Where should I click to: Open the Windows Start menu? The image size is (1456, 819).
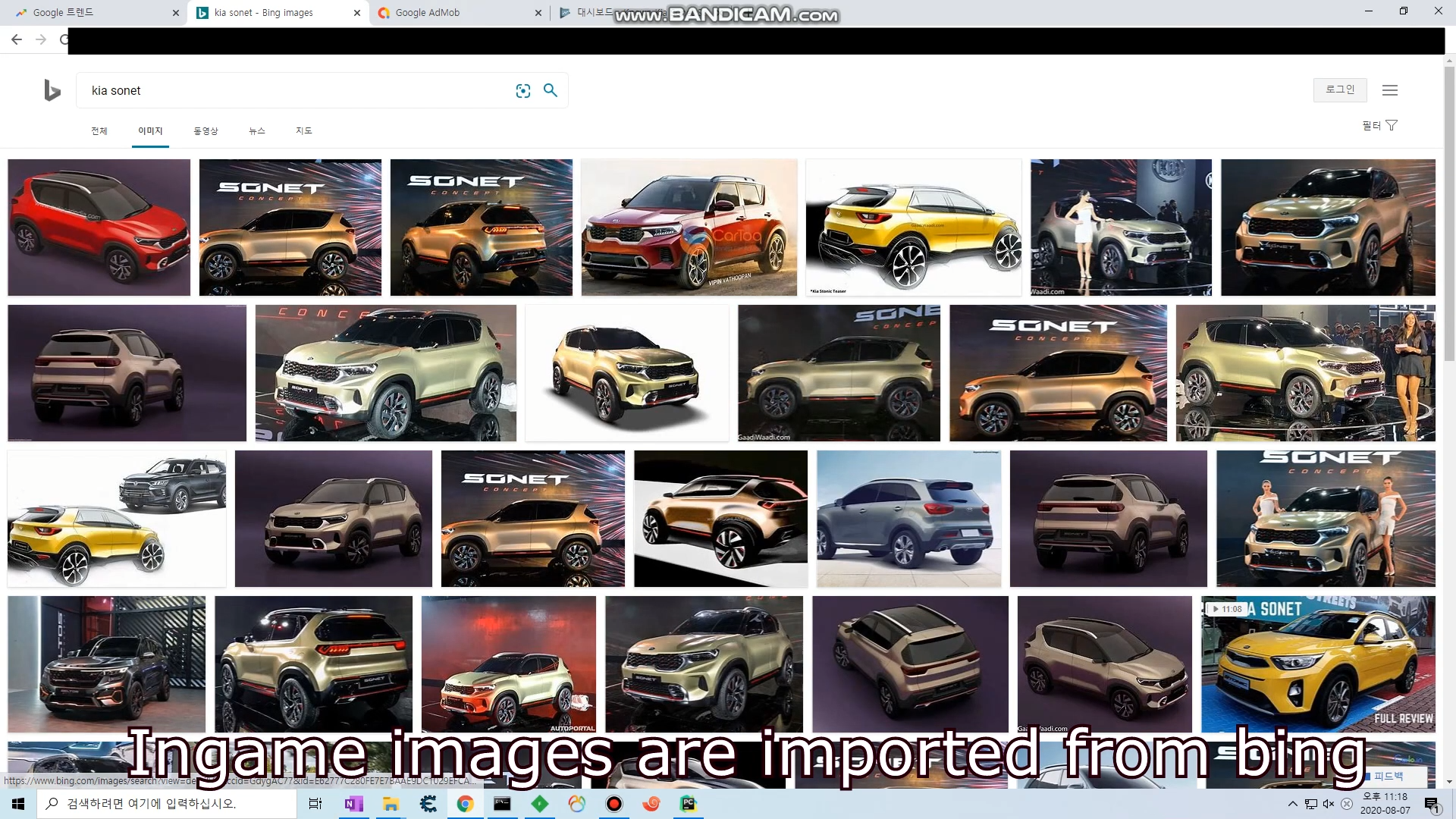coord(18,803)
